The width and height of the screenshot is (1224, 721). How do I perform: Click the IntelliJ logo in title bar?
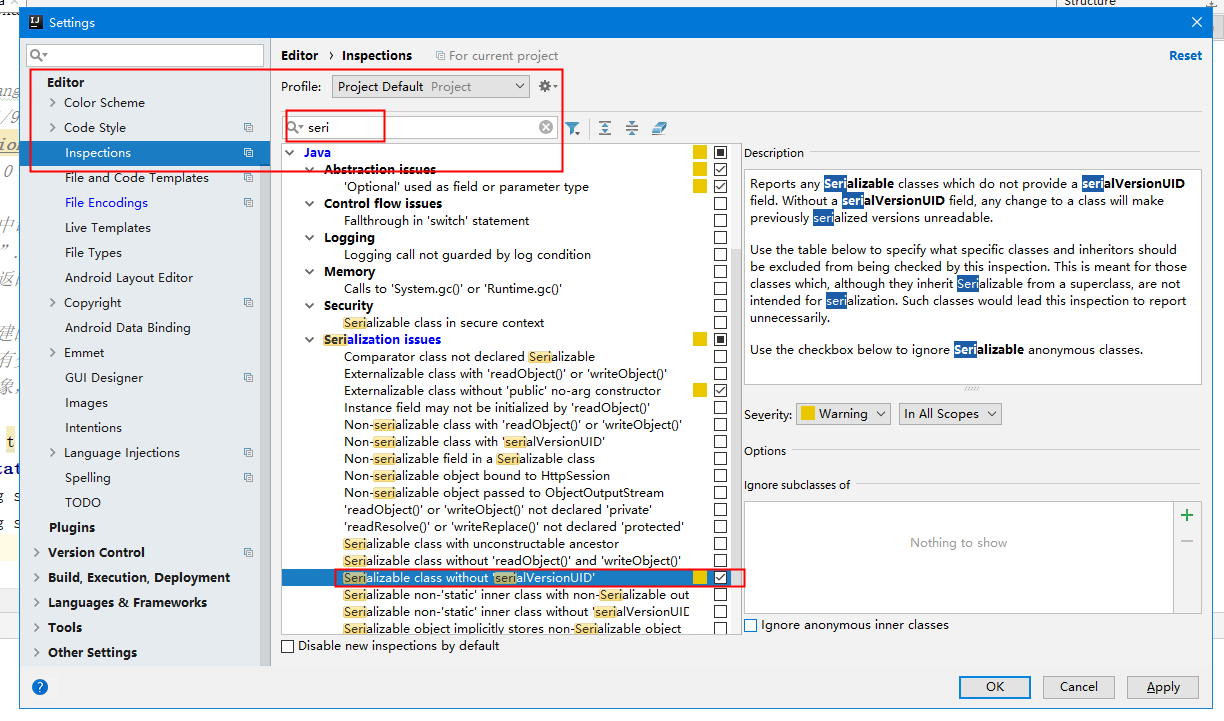(x=35, y=22)
